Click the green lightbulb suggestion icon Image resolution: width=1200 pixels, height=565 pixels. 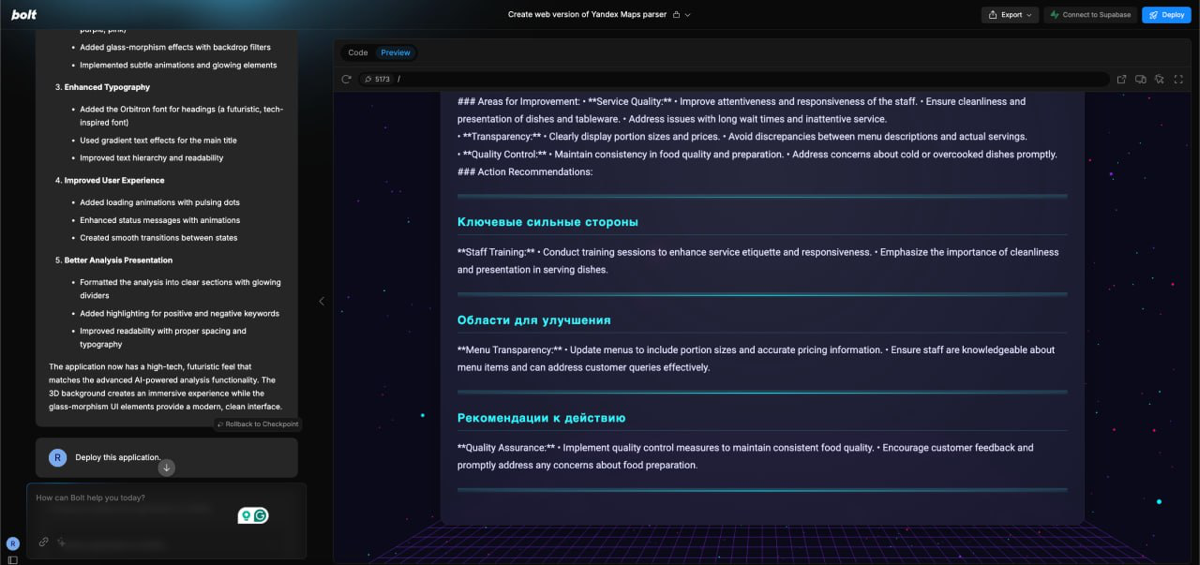coord(245,516)
